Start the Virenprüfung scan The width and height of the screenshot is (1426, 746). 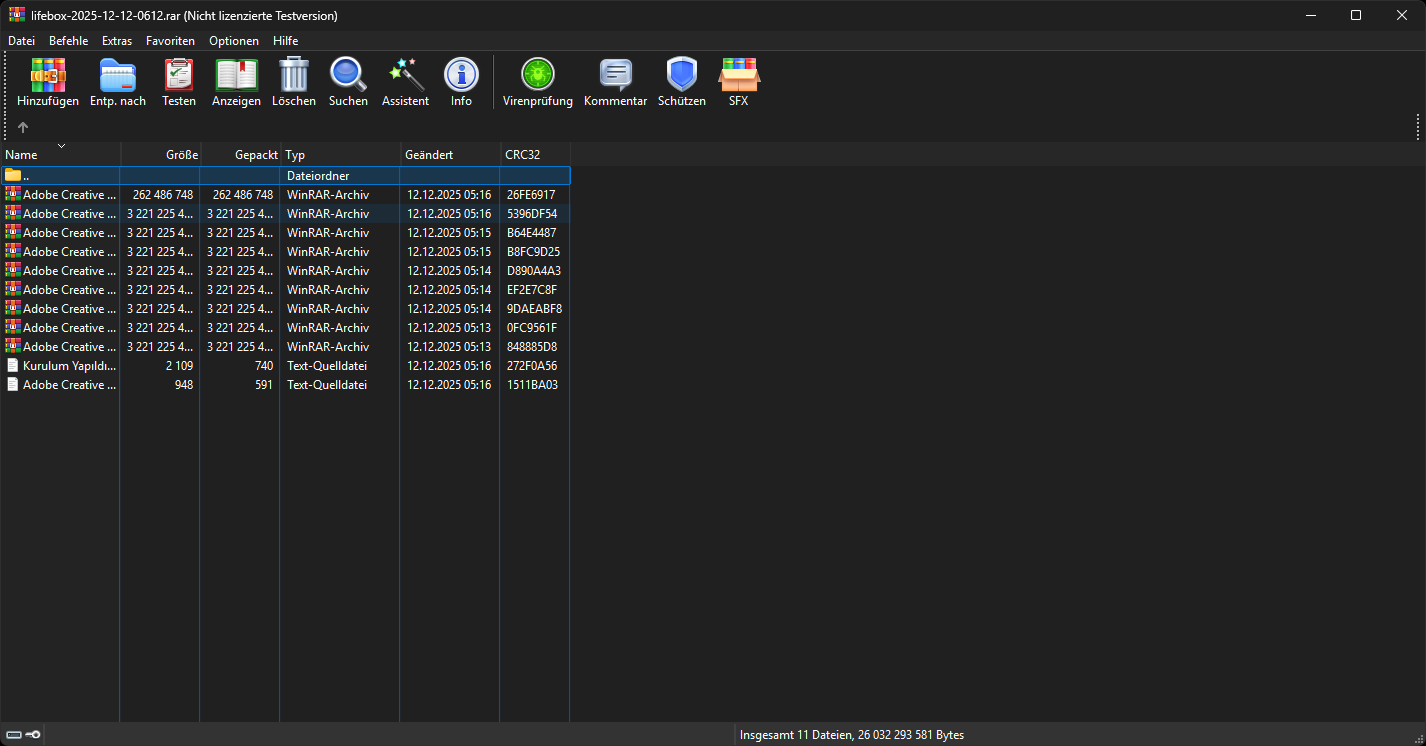538,82
